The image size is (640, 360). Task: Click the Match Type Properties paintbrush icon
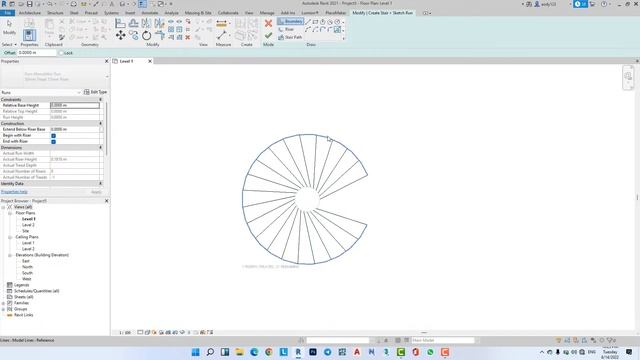[x=62, y=38]
